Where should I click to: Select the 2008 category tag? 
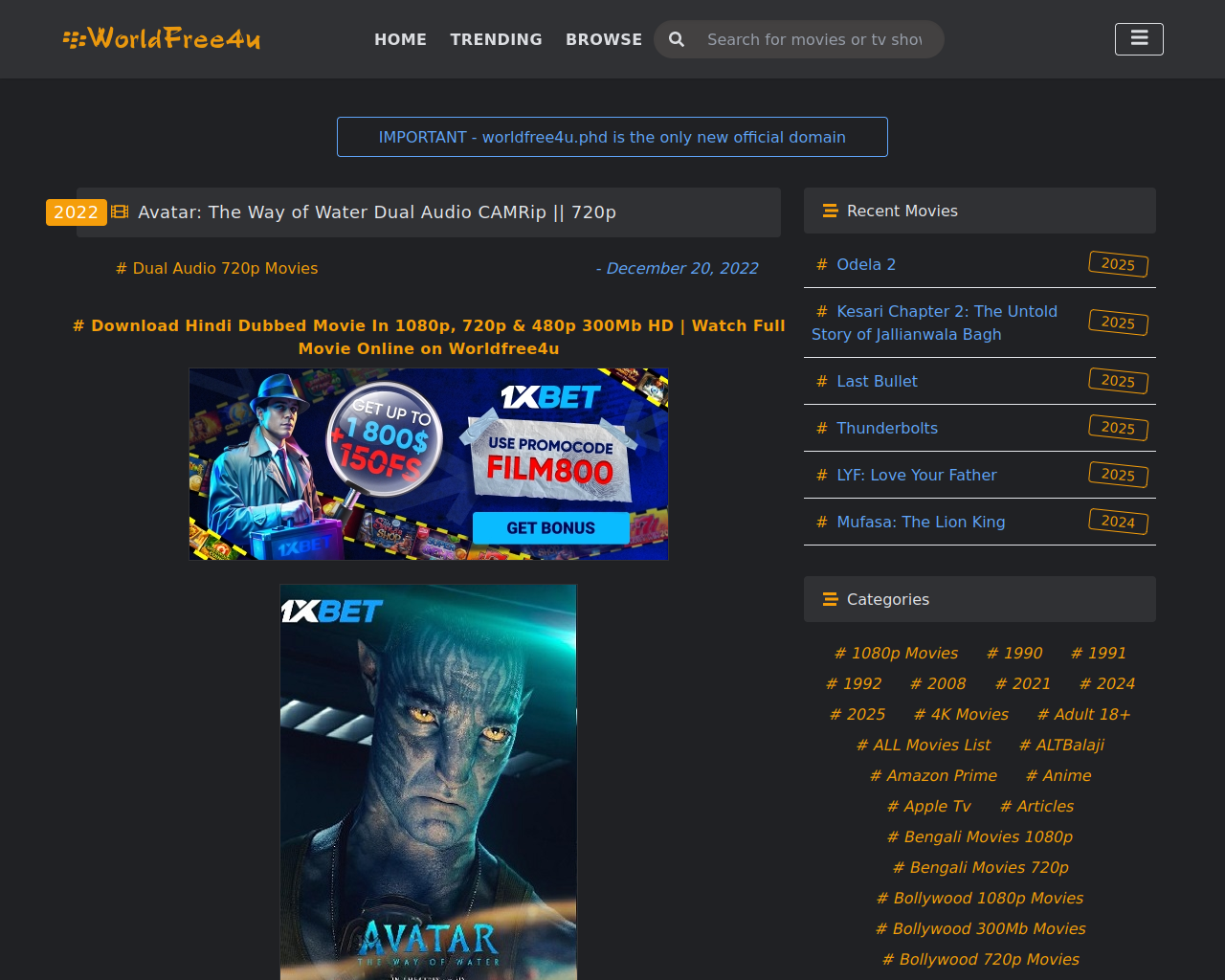click(x=938, y=683)
